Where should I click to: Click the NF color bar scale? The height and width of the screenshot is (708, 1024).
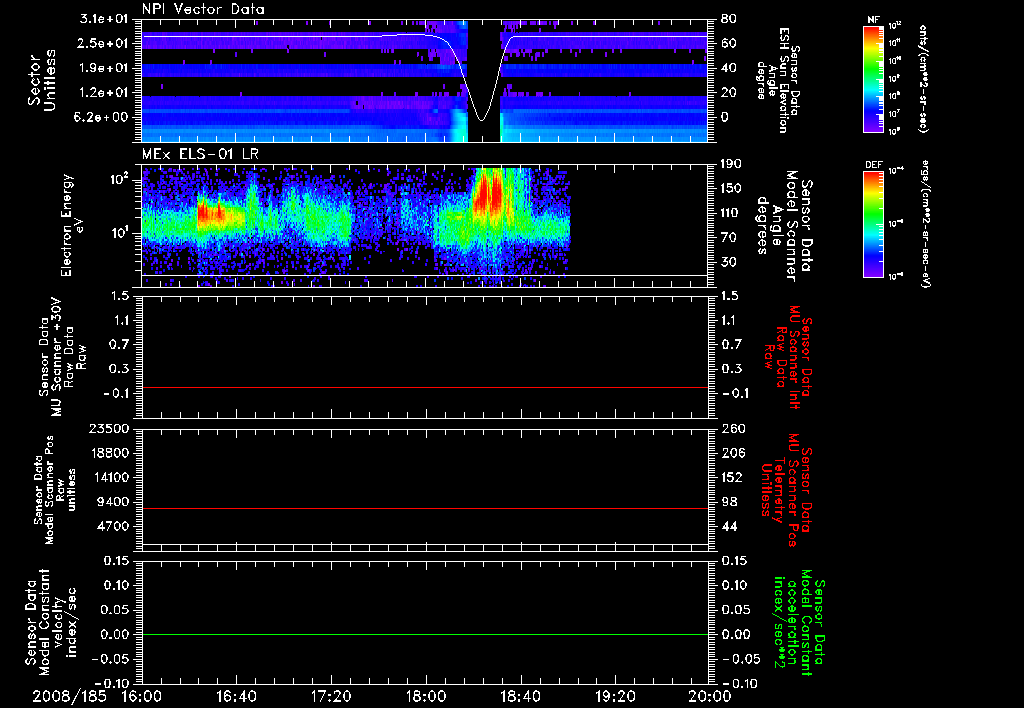pyautogui.click(x=874, y=78)
